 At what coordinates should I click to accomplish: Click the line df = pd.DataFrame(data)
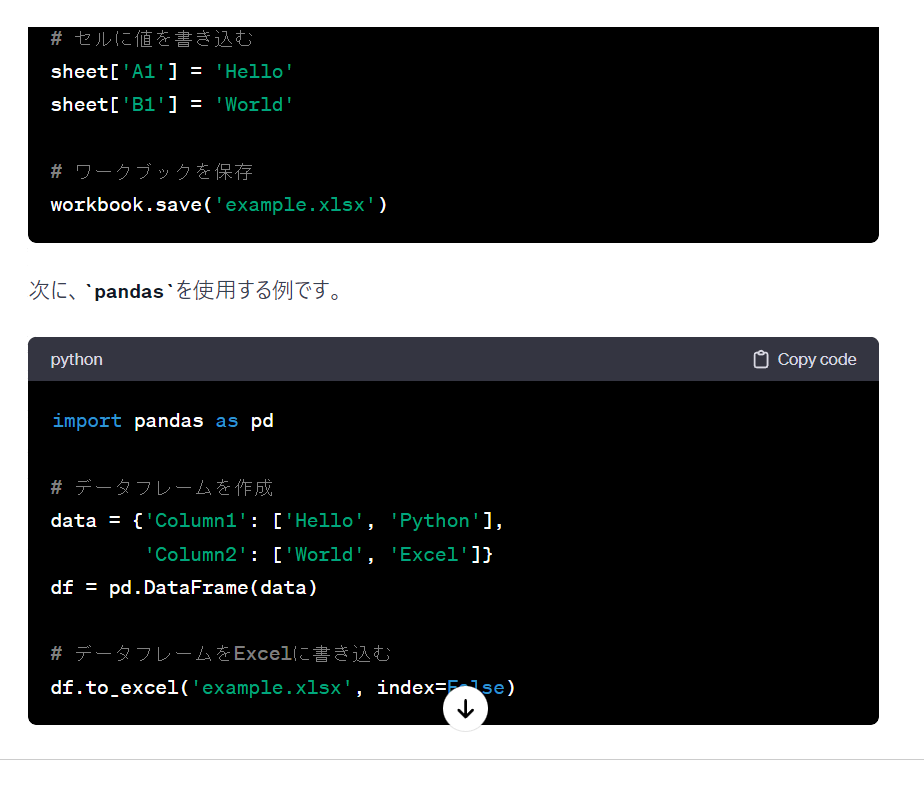pyautogui.click(x=184, y=588)
